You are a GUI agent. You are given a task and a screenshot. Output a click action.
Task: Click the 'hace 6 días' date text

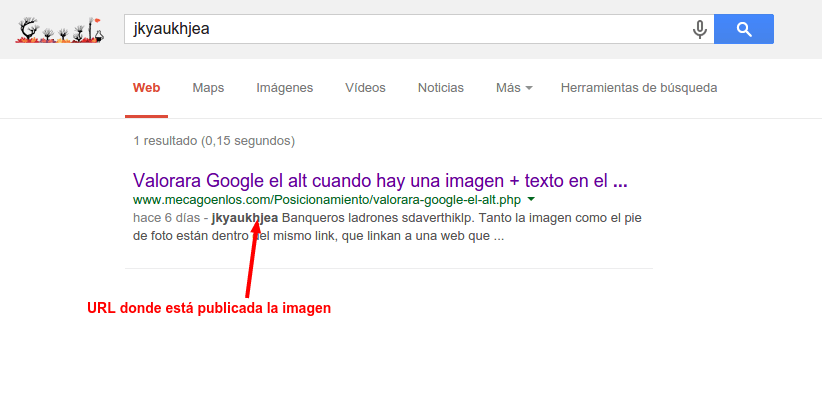pyautogui.click(x=166, y=218)
